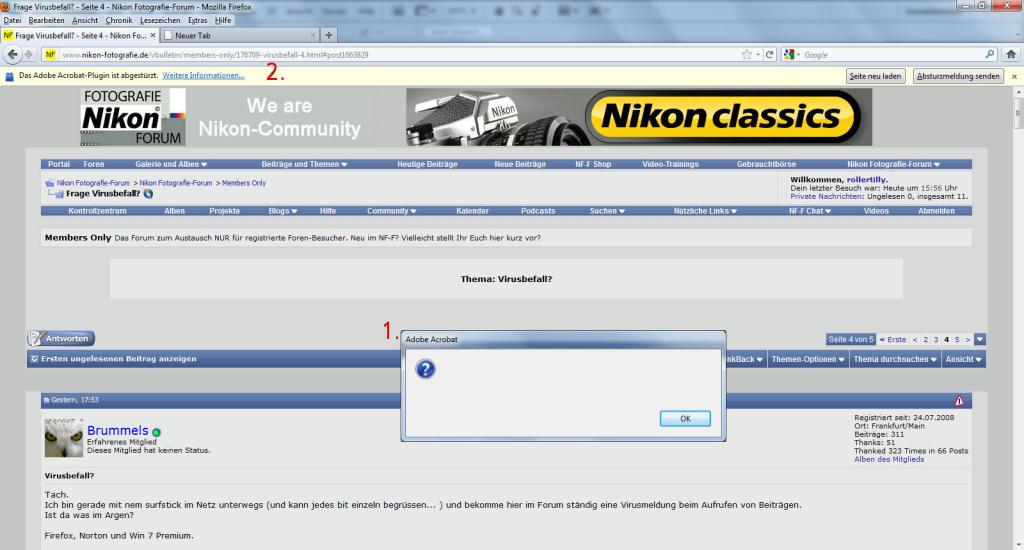
Task: Open the bookmark star dropdown arrow
Action: pyautogui.click(x=758, y=55)
